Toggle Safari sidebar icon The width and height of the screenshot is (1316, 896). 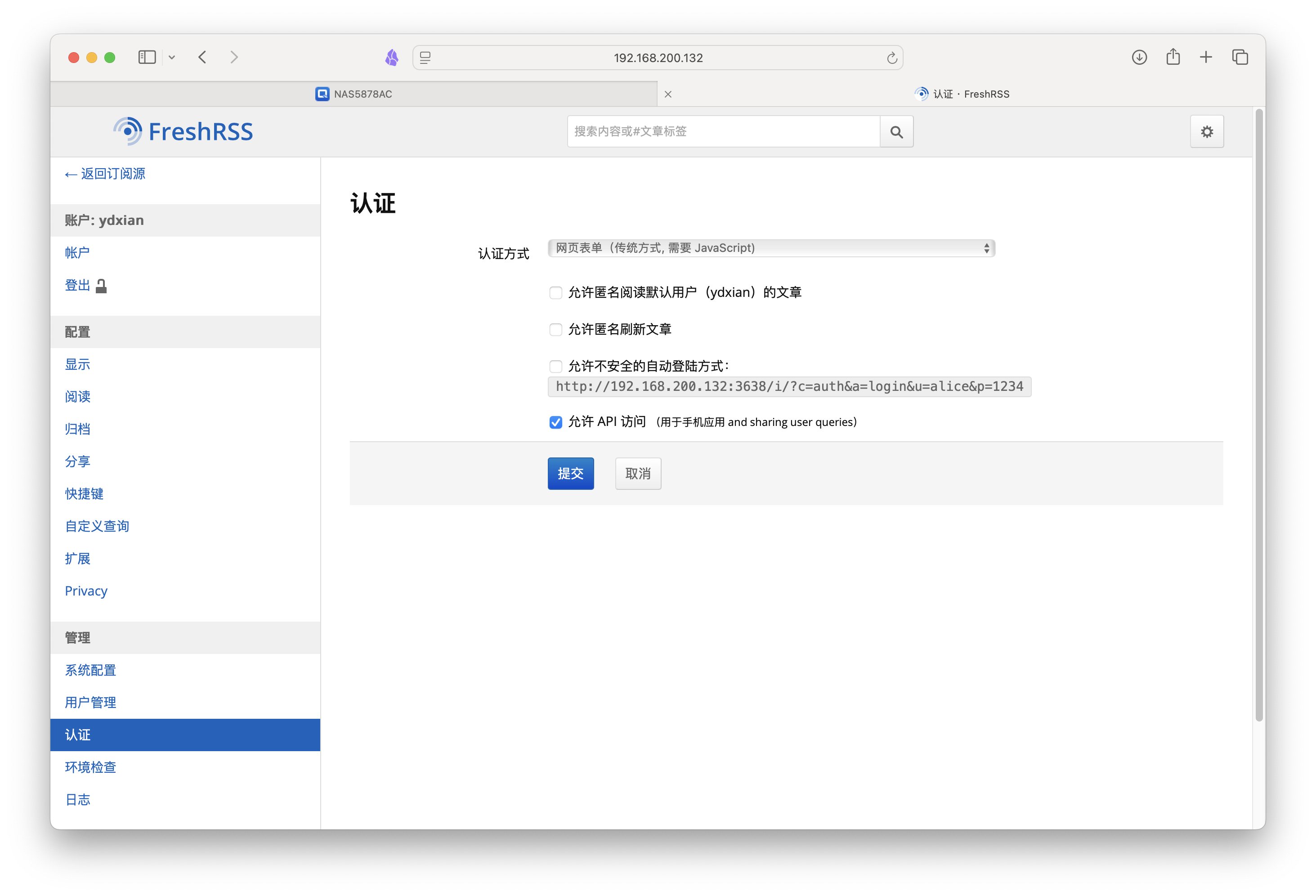click(147, 57)
